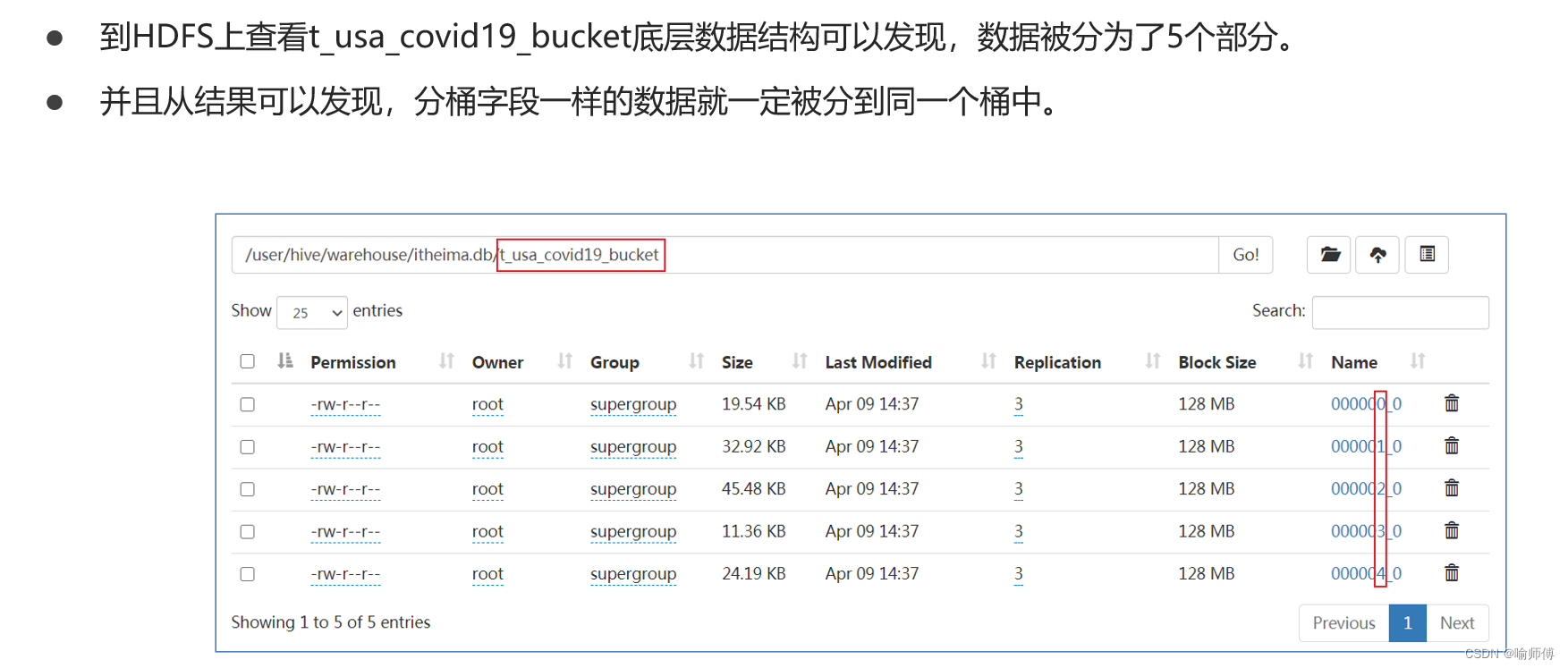This screenshot has height=668, width=1568.
Task: Click group supergroup in the 45.48 KB row
Action: pyautogui.click(x=633, y=489)
